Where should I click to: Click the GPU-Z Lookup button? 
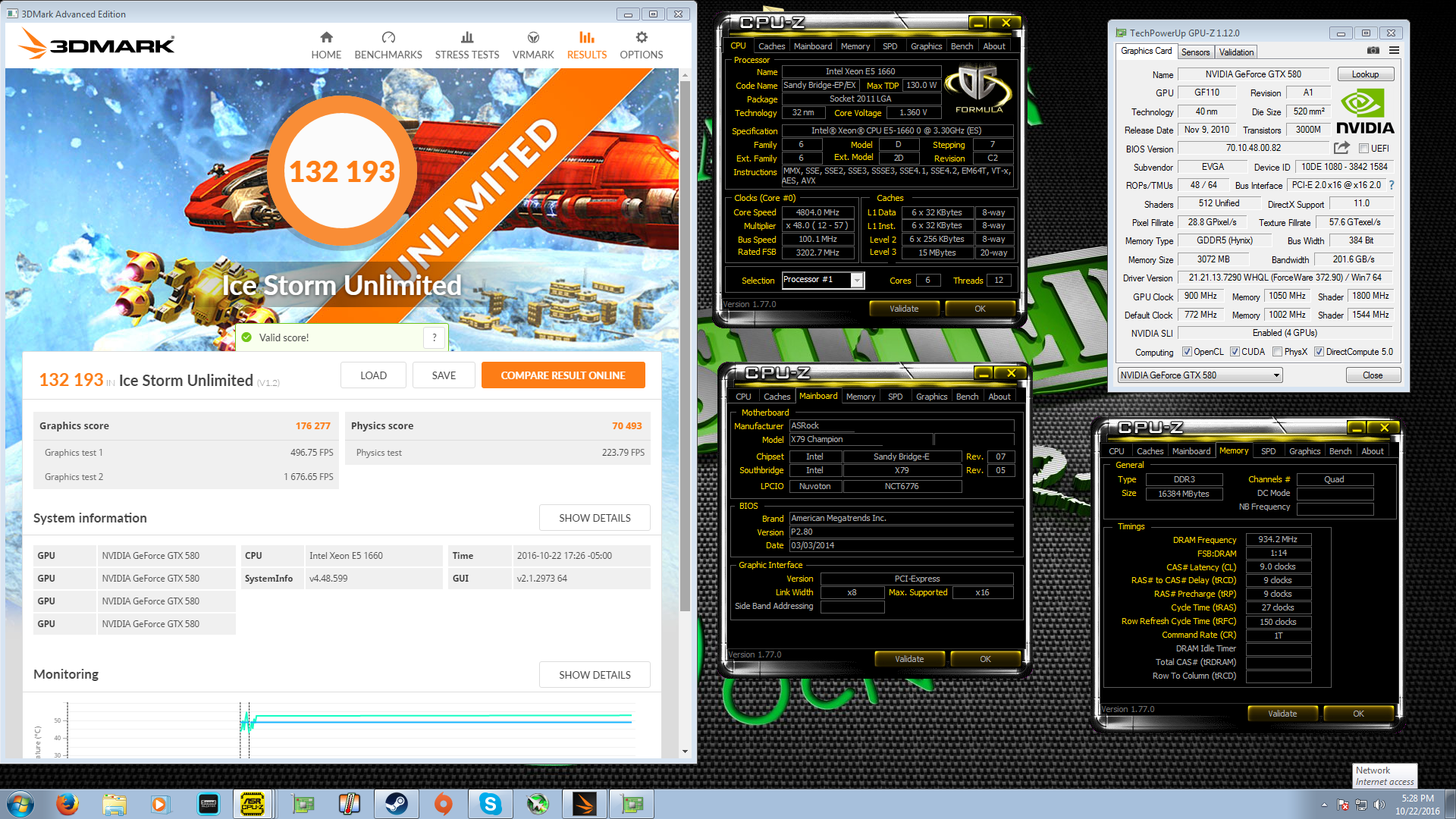pyautogui.click(x=1365, y=74)
